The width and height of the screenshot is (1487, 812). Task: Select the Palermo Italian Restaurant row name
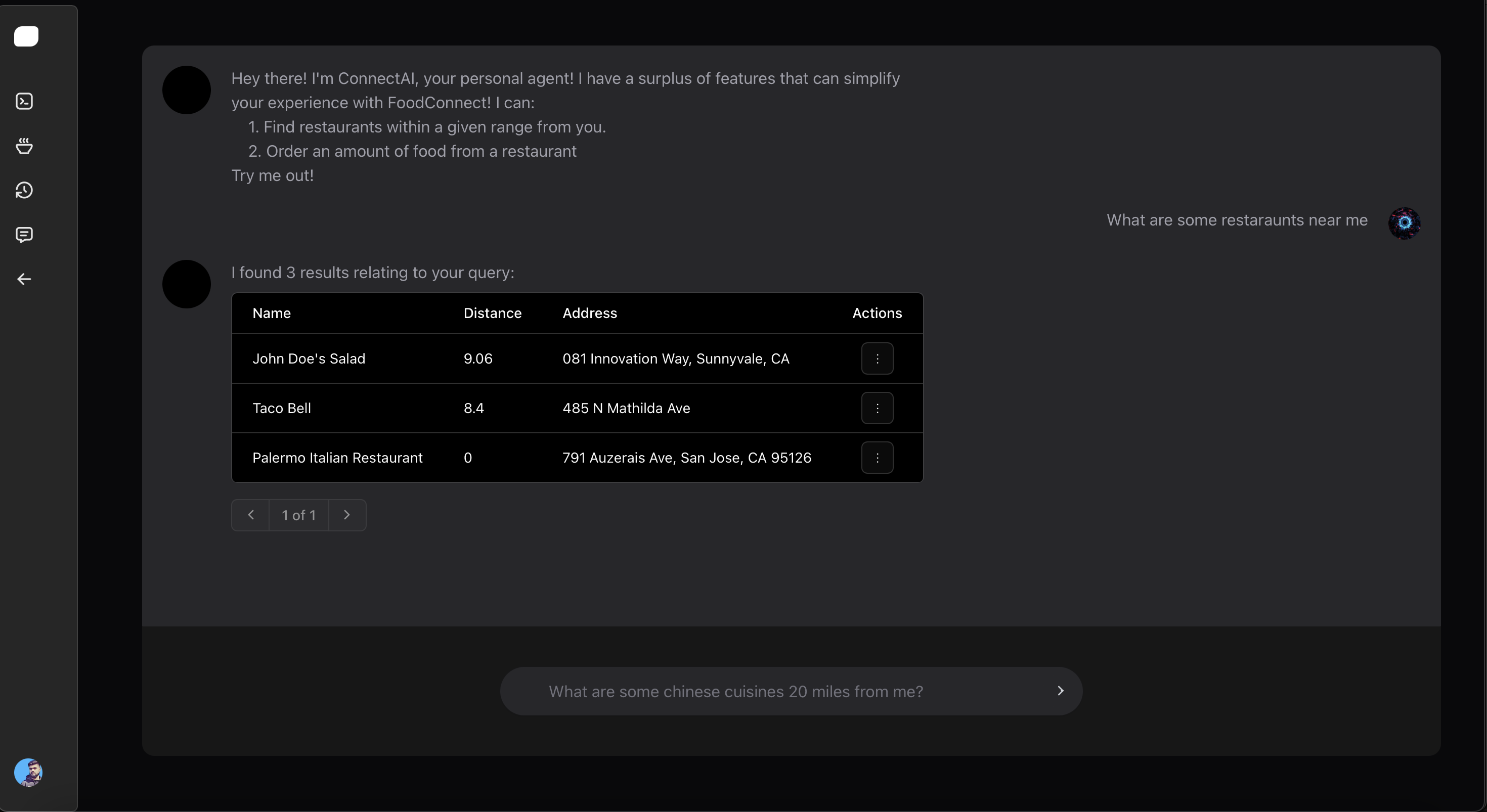(x=337, y=458)
